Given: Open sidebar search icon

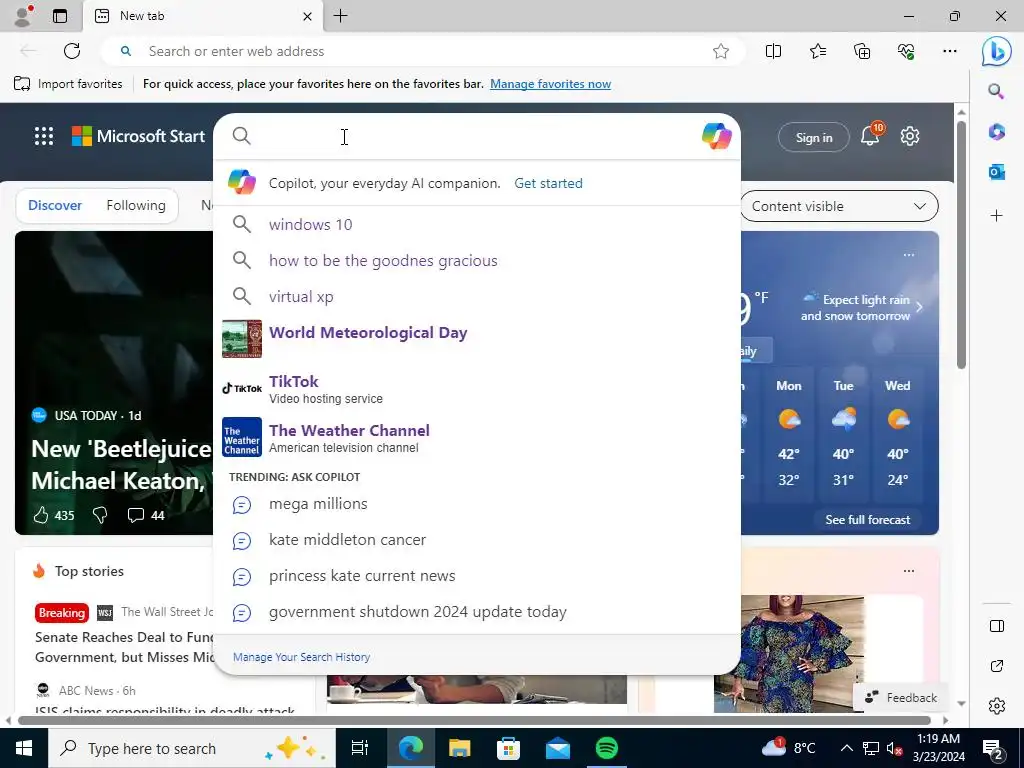Looking at the screenshot, I should point(996,91).
